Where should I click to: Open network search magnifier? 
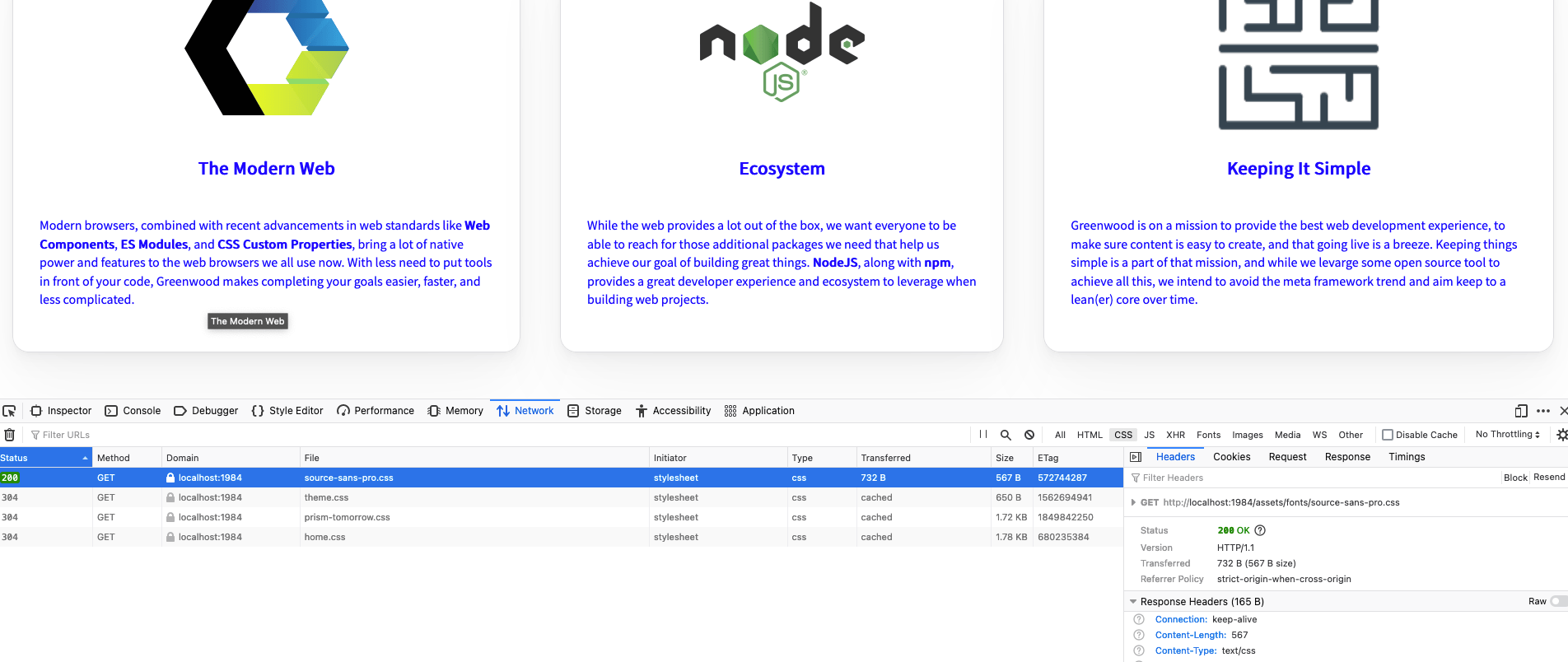click(x=1006, y=435)
